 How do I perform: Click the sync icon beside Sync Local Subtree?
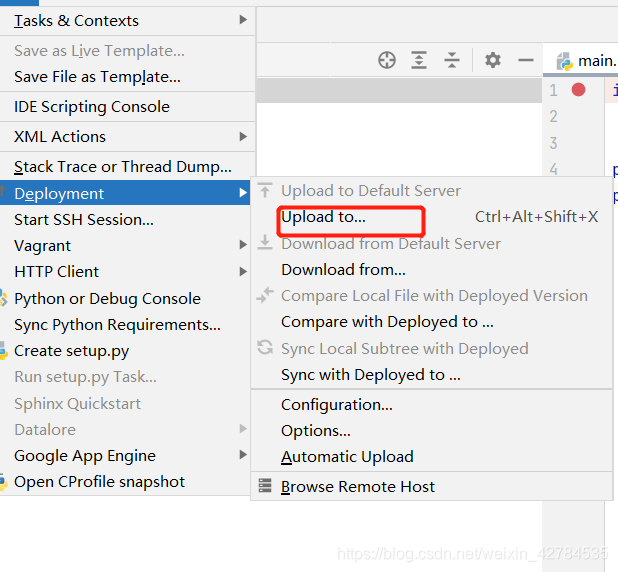tap(265, 348)
